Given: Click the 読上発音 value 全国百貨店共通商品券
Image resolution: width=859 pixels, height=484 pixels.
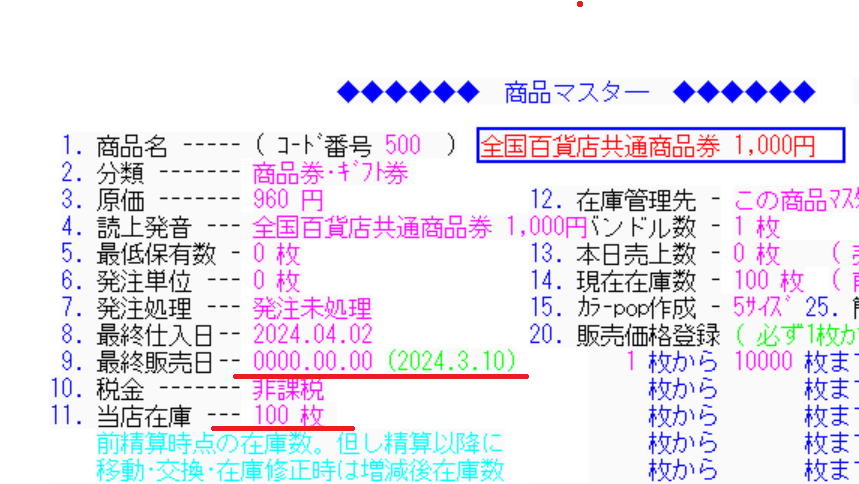Looking at the screenshot, I should pos(373,227).
